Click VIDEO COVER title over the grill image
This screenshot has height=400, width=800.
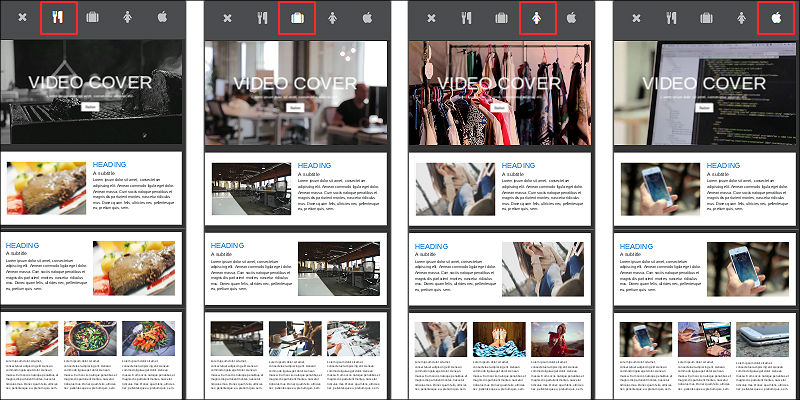(90, 83)
